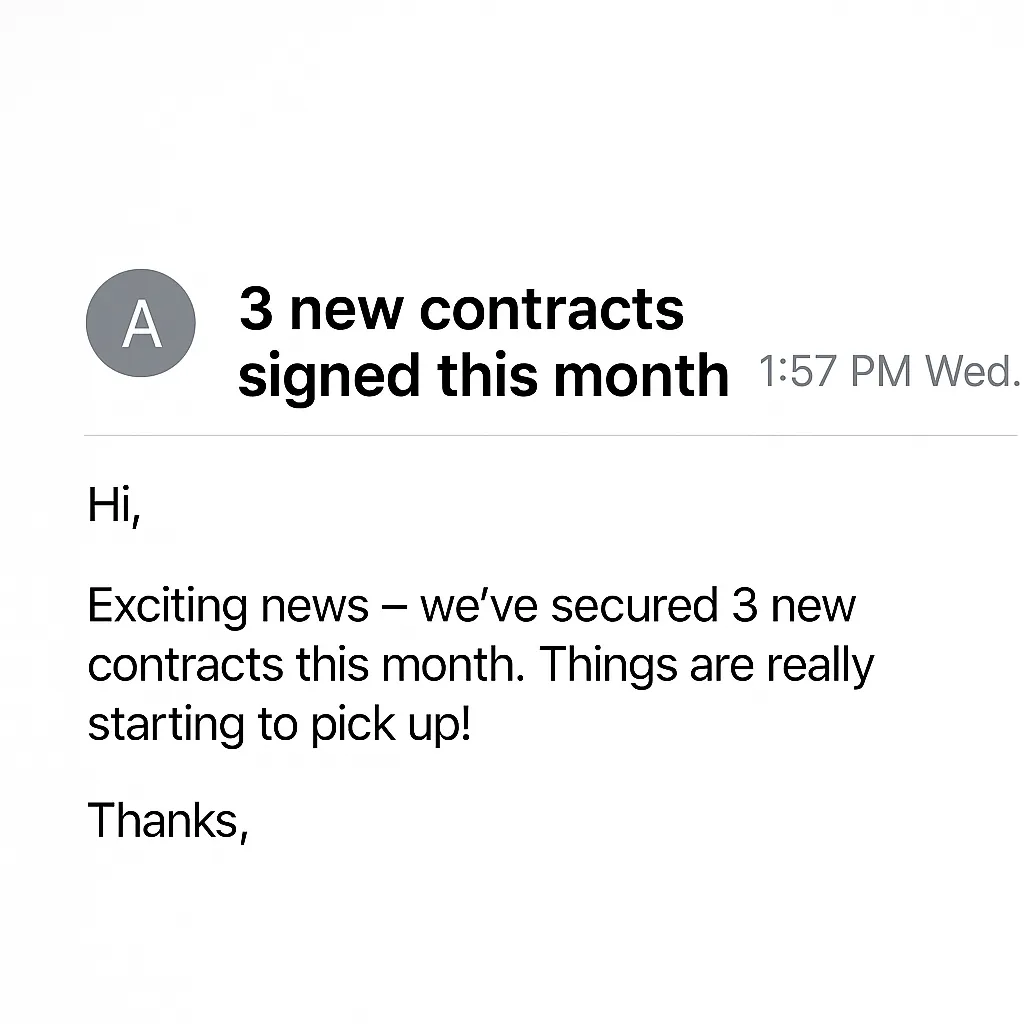The image size is (1024, 1024).
Task: Click the word "Exciting" in the message body
Action: (167, 607)
